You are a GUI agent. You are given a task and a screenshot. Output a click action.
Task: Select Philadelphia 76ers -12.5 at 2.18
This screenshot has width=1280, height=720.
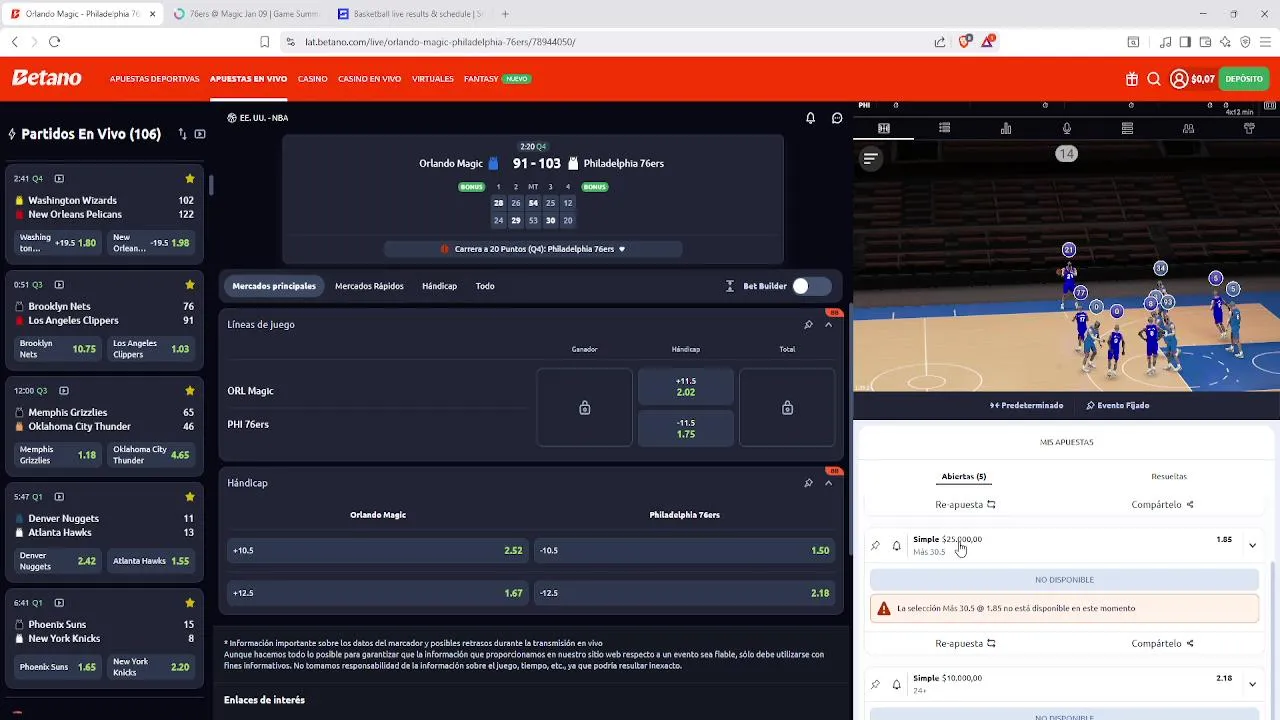tap(684, 593)
